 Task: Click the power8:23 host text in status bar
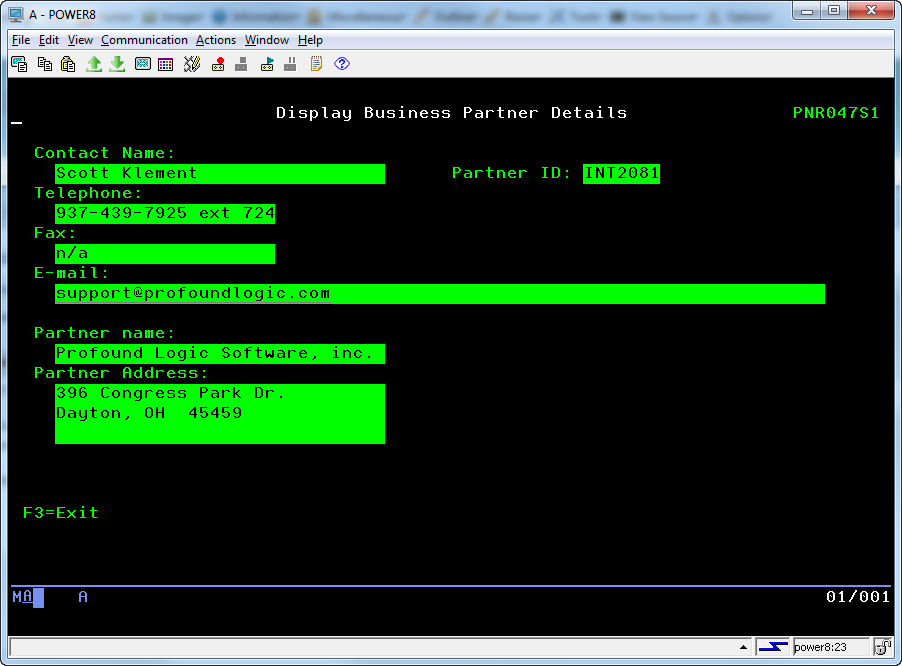(820, 647)
